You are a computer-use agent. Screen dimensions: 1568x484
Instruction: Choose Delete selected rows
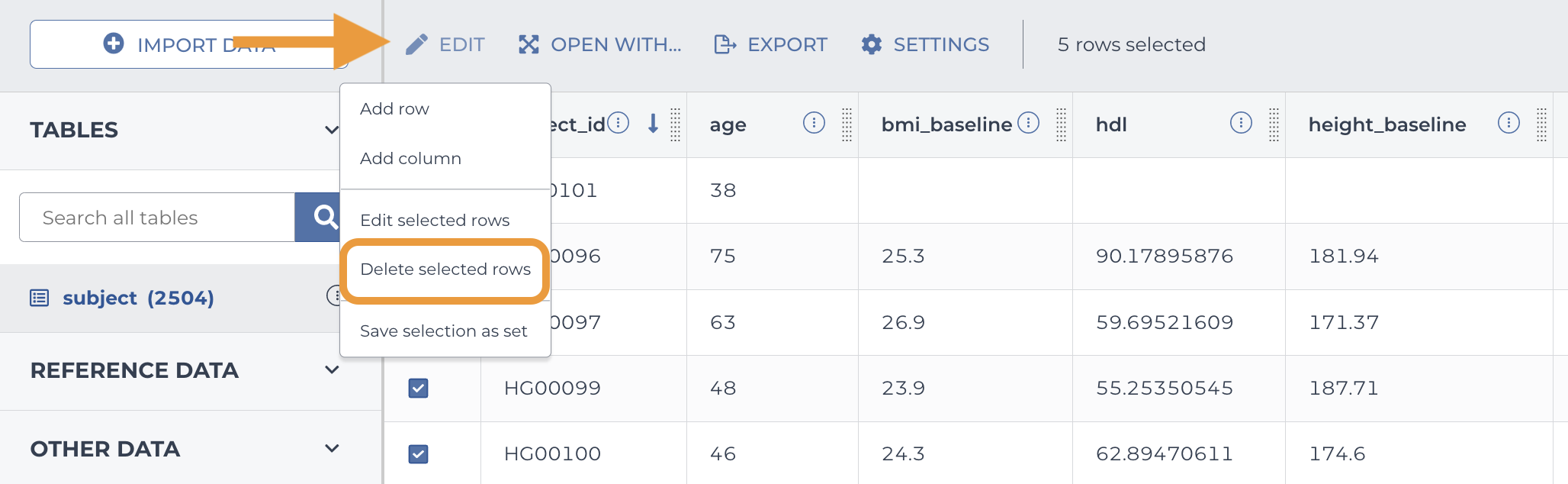point(445,269)
